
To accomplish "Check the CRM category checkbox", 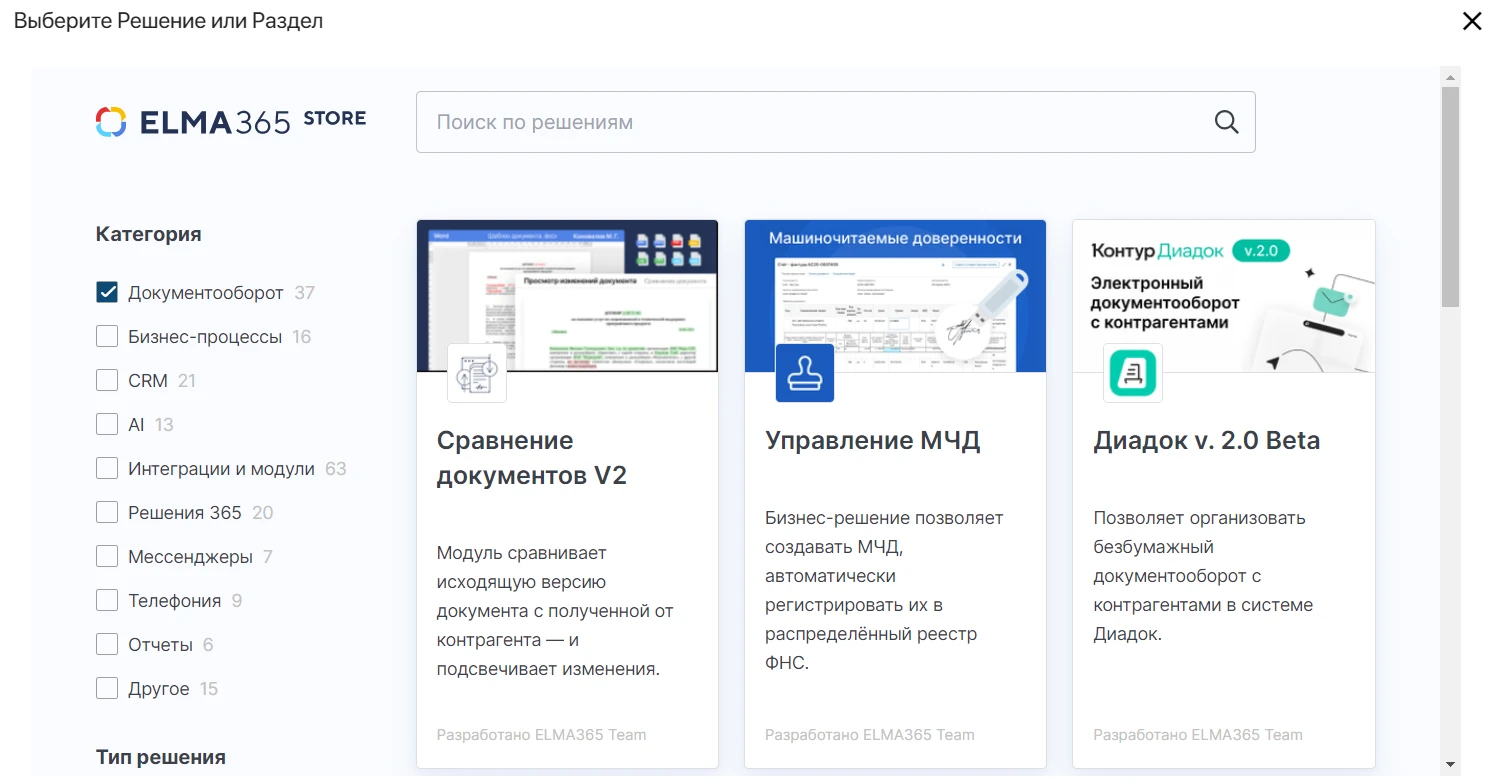I will [106, 380].
